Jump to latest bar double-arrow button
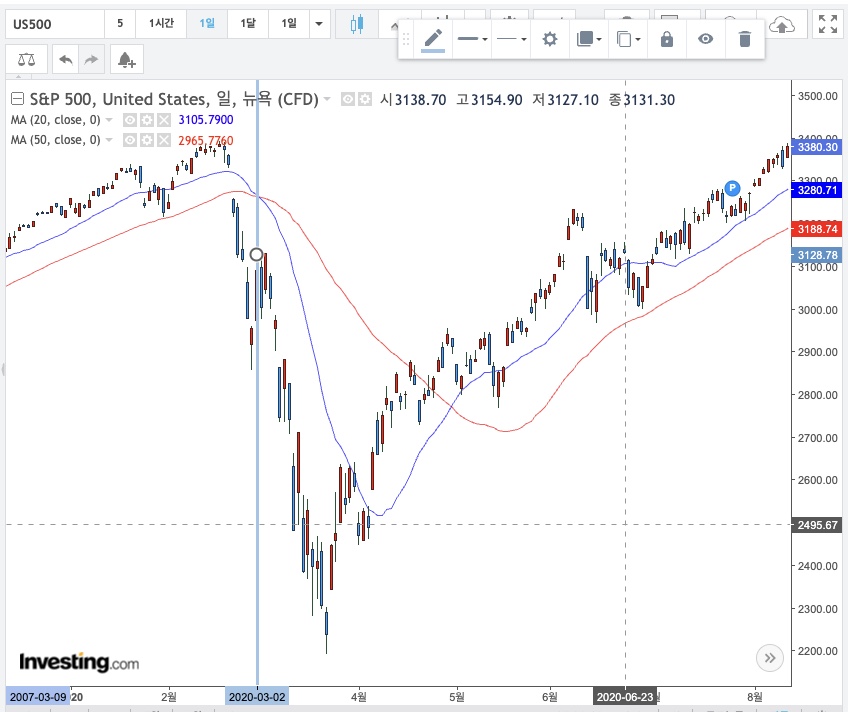The image size is (848, 712). pyautogui.click(x=770, y=658)
